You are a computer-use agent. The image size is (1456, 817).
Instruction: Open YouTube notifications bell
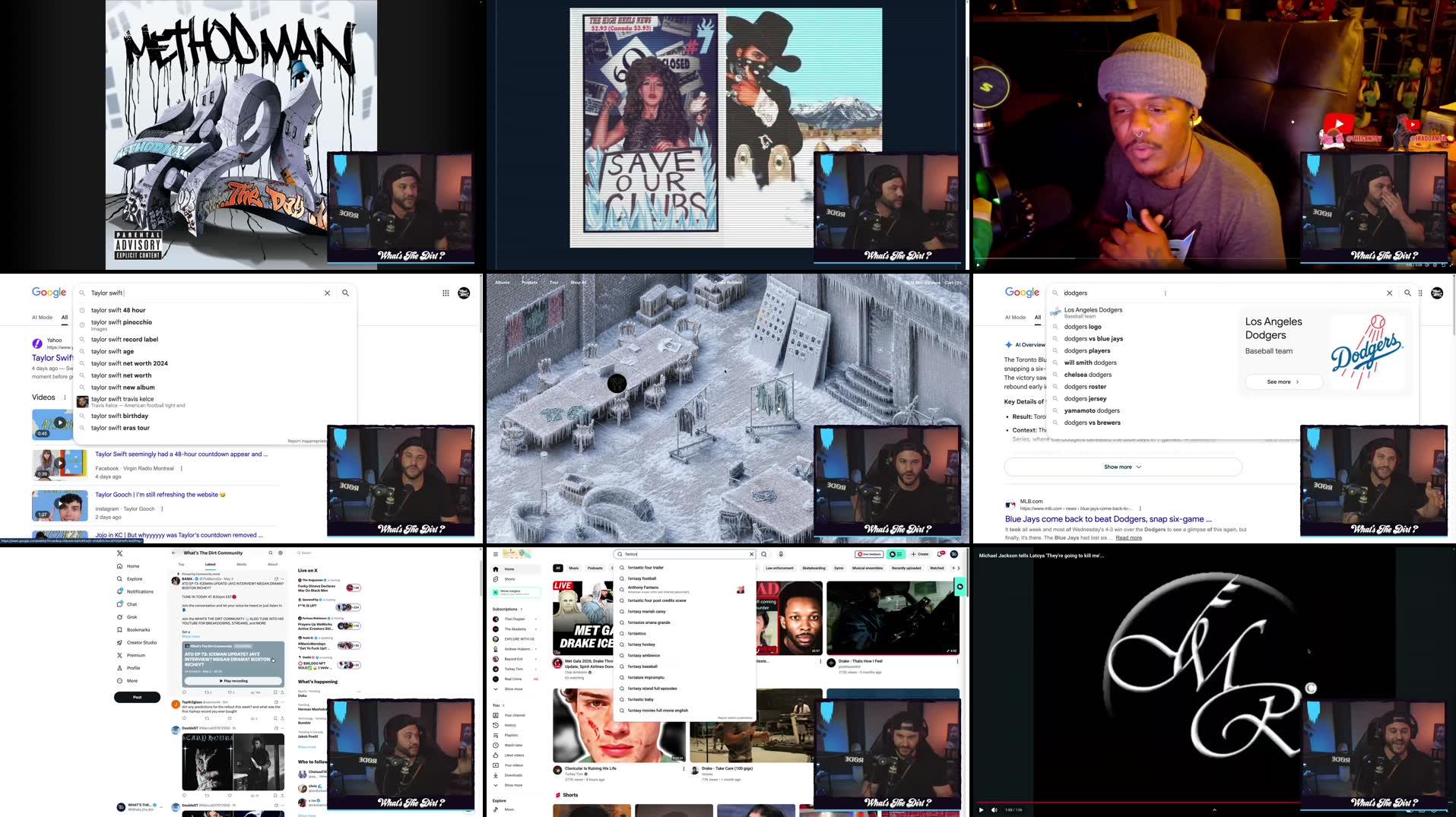pyautogui.click(x=941, y=554)
